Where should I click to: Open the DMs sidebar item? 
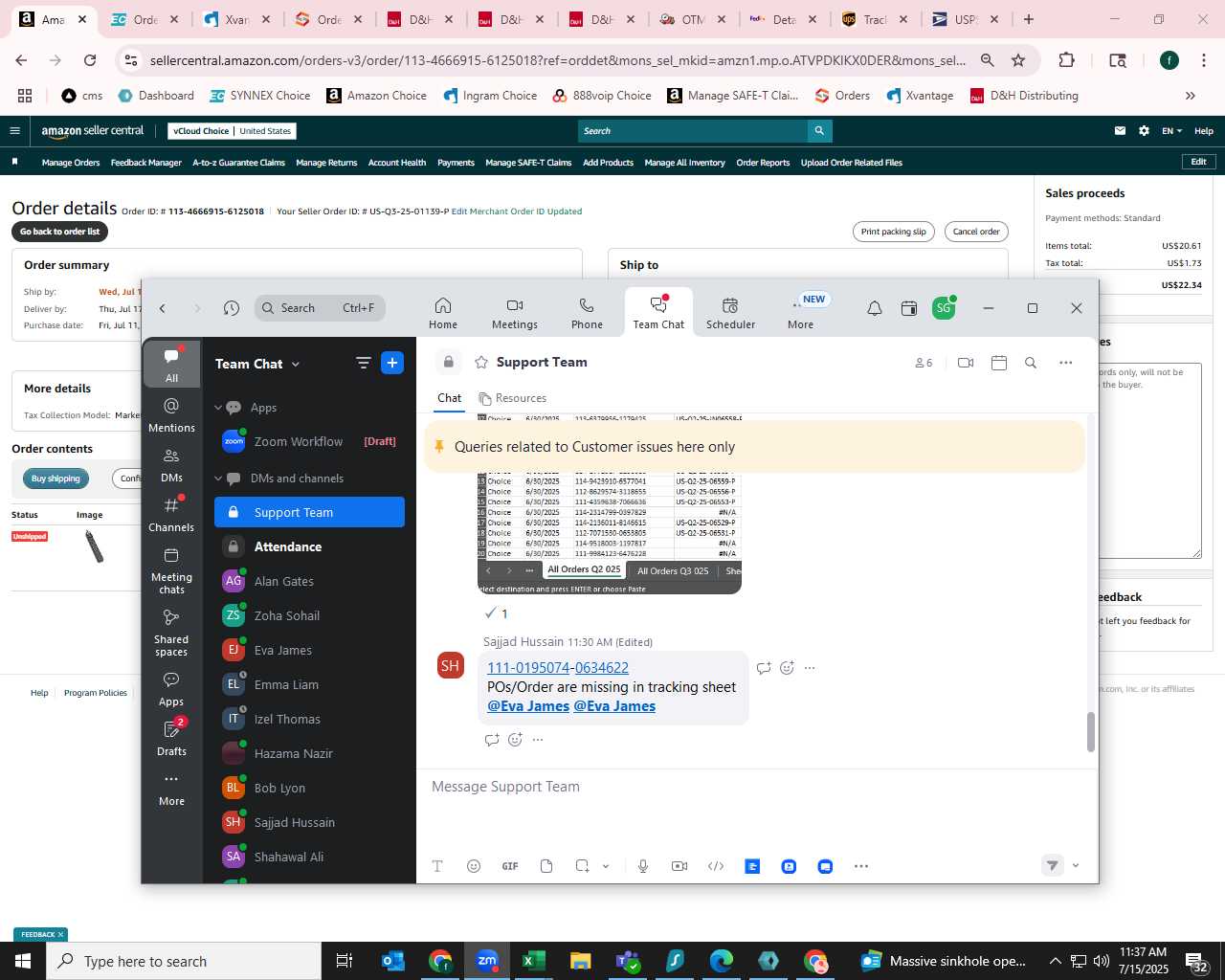(x=171, y=465)
